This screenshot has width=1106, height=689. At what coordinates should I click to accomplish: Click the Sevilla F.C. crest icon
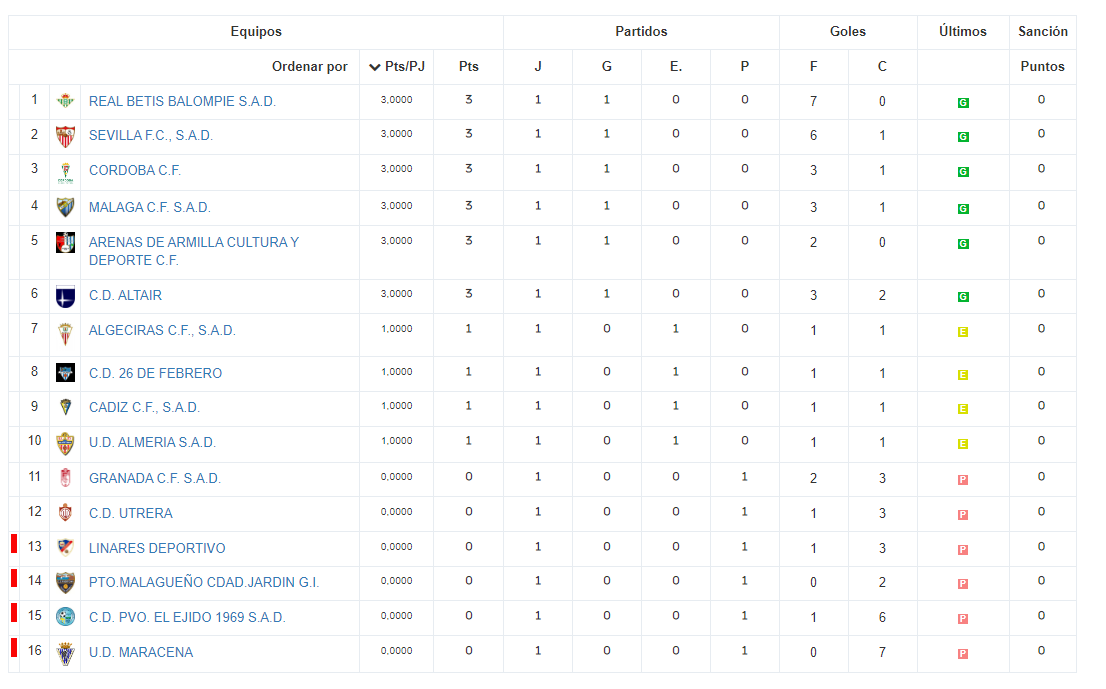(66, 136)
